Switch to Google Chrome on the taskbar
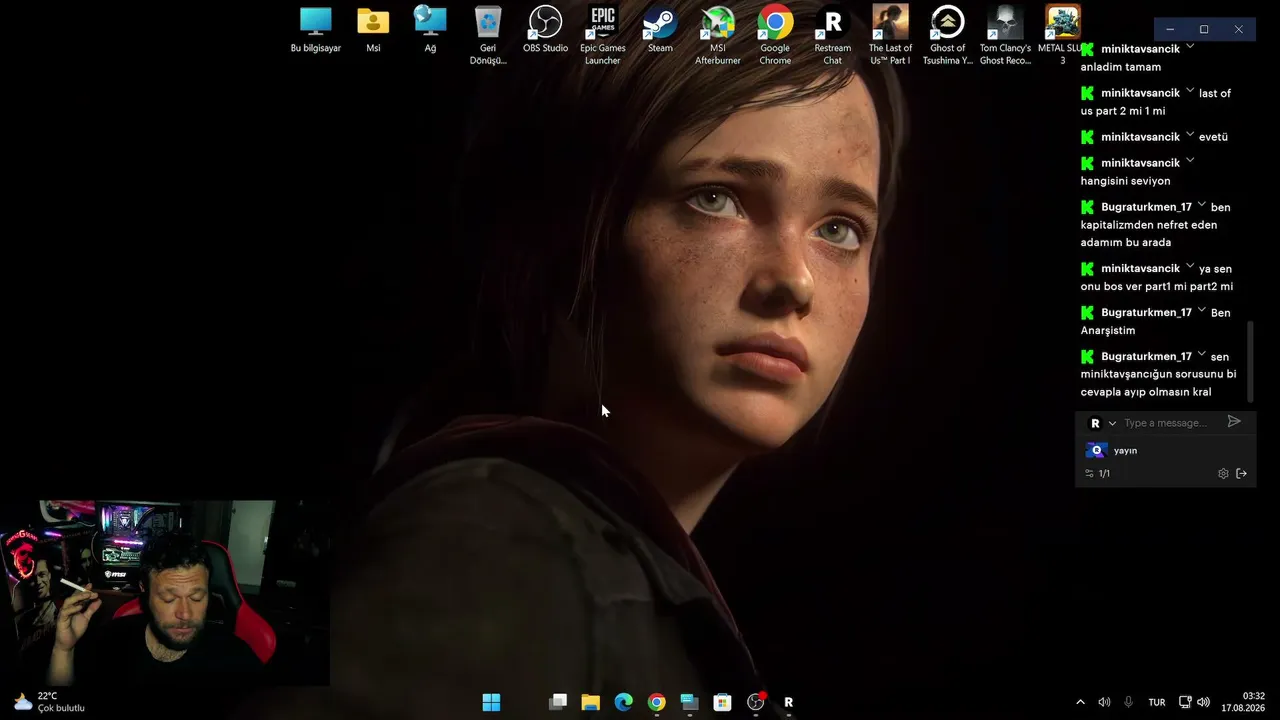The image size is (1280, 720). [656, 702]
